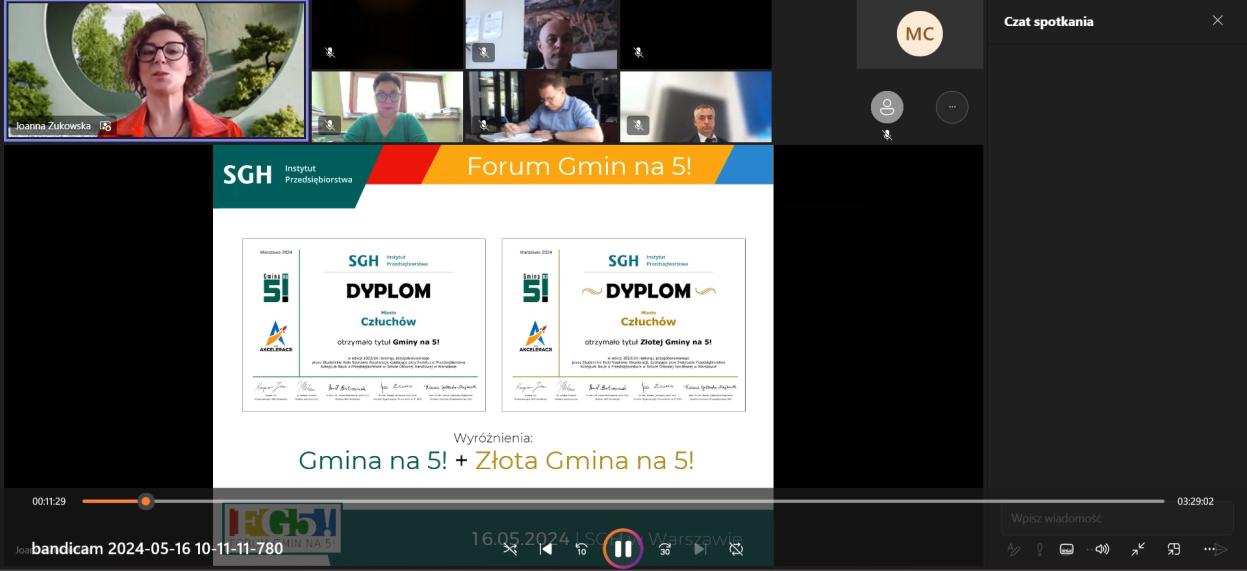This screenshot has height=571, width=1247.
Task: Click the seek bar playhead knob
Action: (x=146, y=501)
